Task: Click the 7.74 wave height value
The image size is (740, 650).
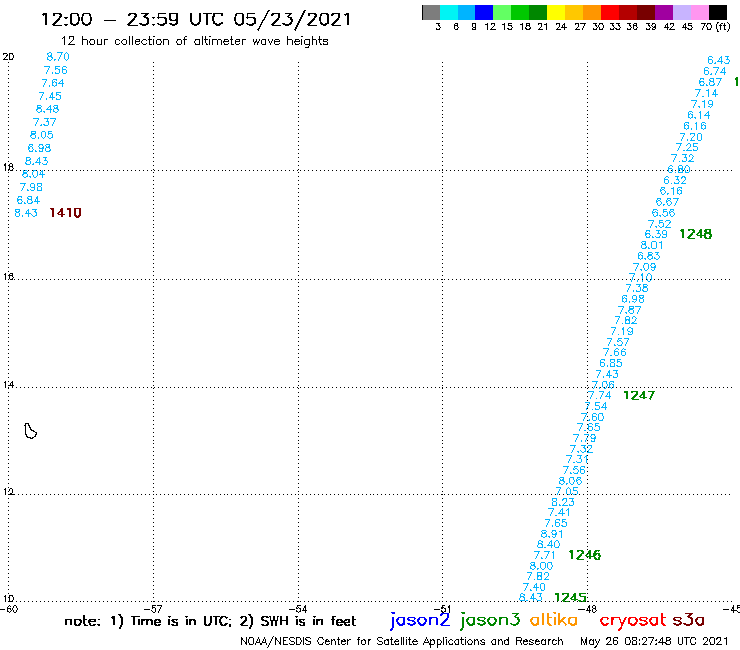Action: tap(599, 395)
